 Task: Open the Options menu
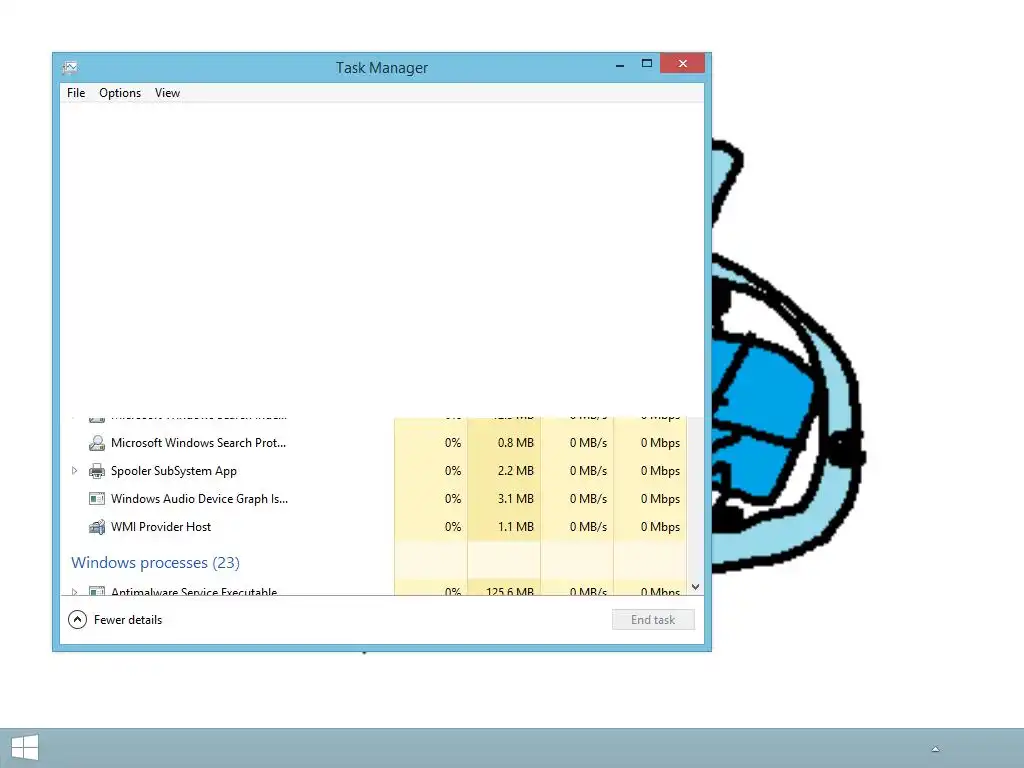(x=120, y=93)
